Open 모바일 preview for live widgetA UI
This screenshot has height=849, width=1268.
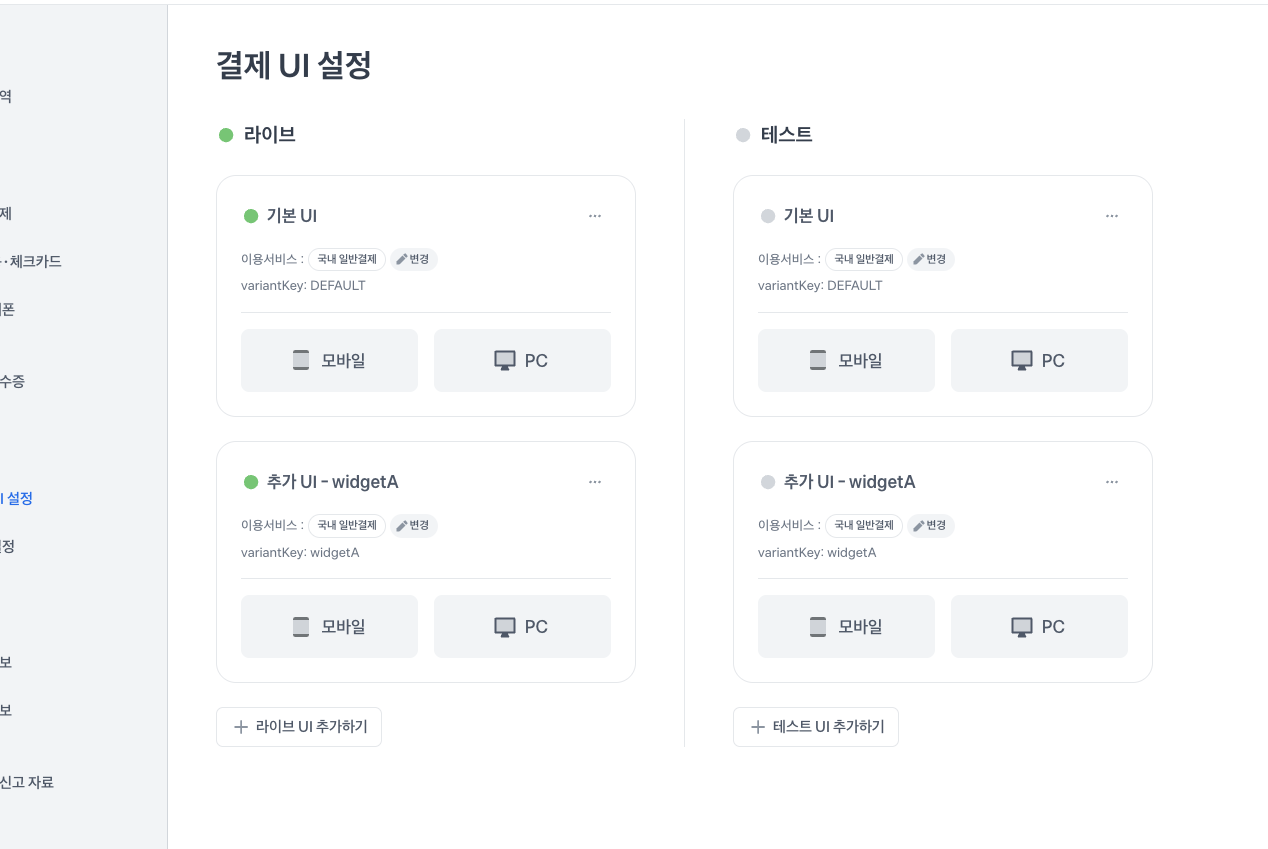[329, 627]
